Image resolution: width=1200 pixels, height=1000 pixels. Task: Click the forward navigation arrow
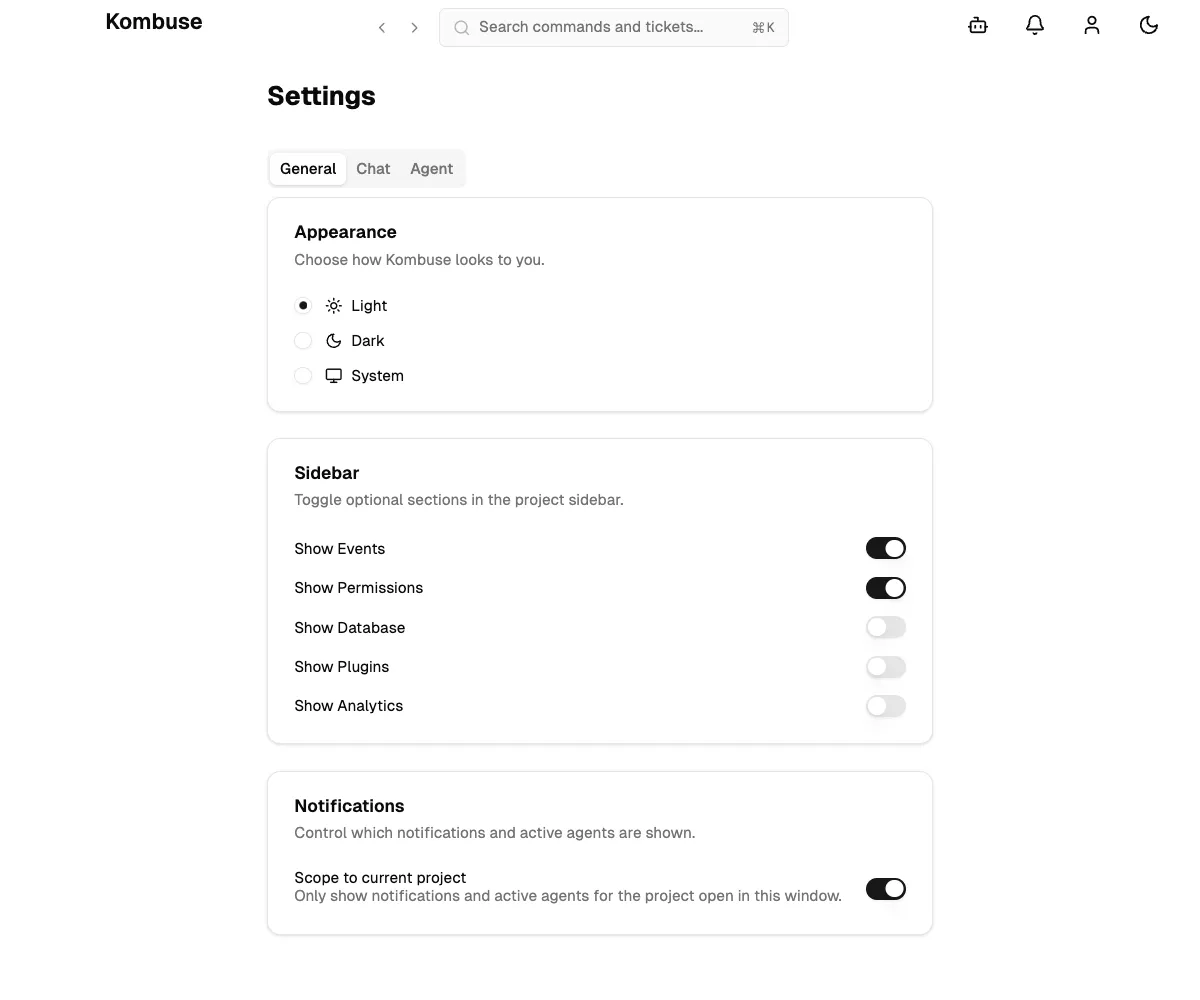click(x=414, y=27)
